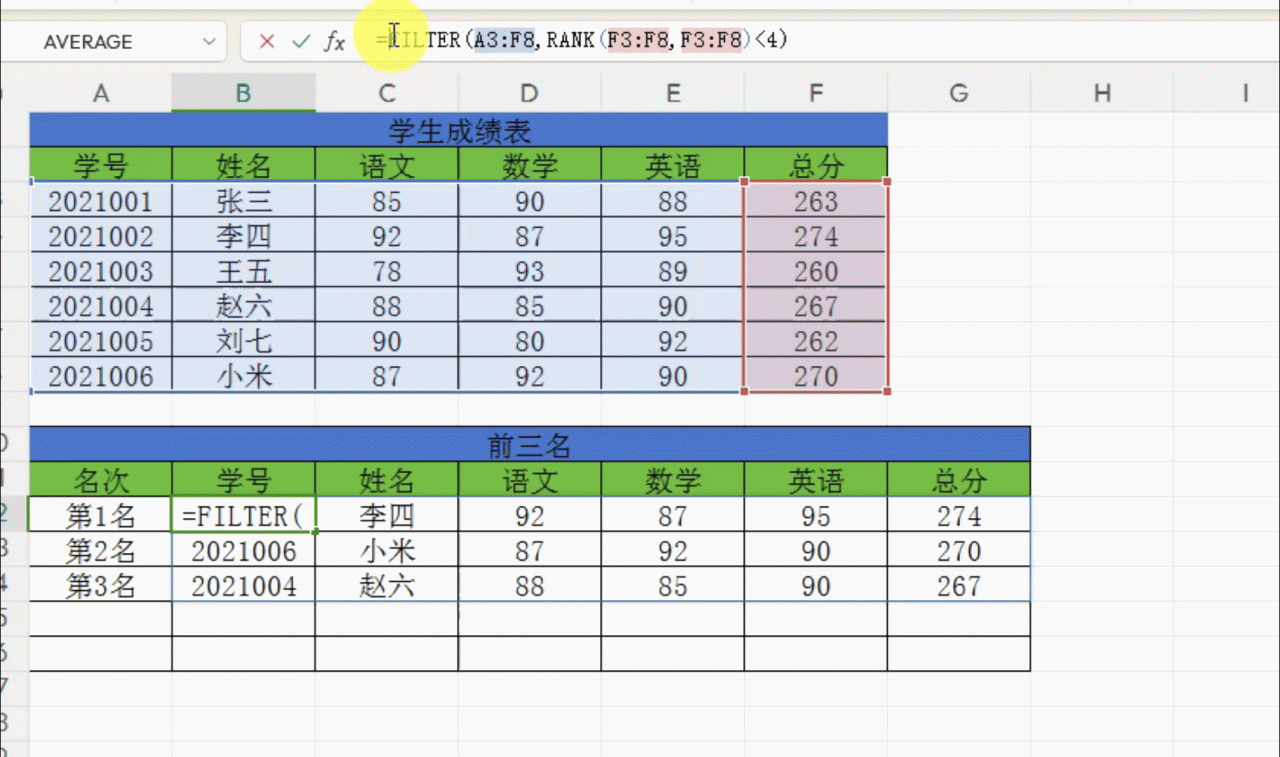Screen dimensions: 1280x757
Task: Select column F header
Action: click(816, 93)
